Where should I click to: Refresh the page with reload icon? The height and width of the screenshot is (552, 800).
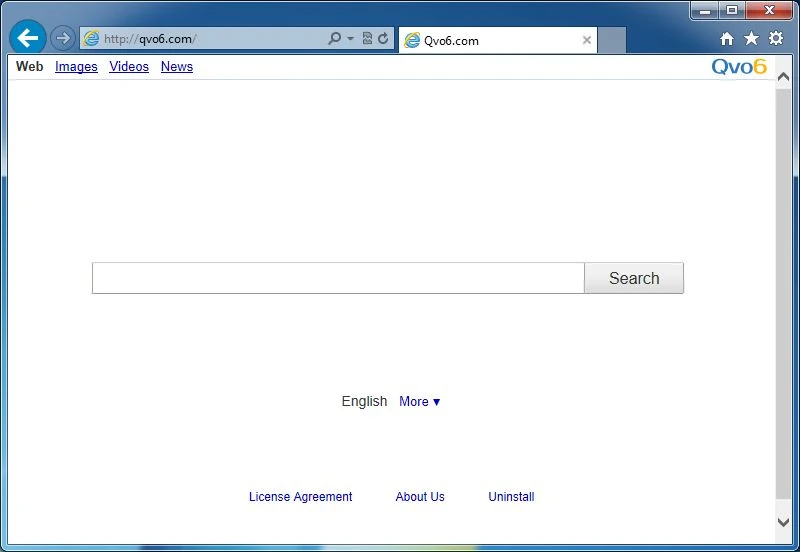383,38
